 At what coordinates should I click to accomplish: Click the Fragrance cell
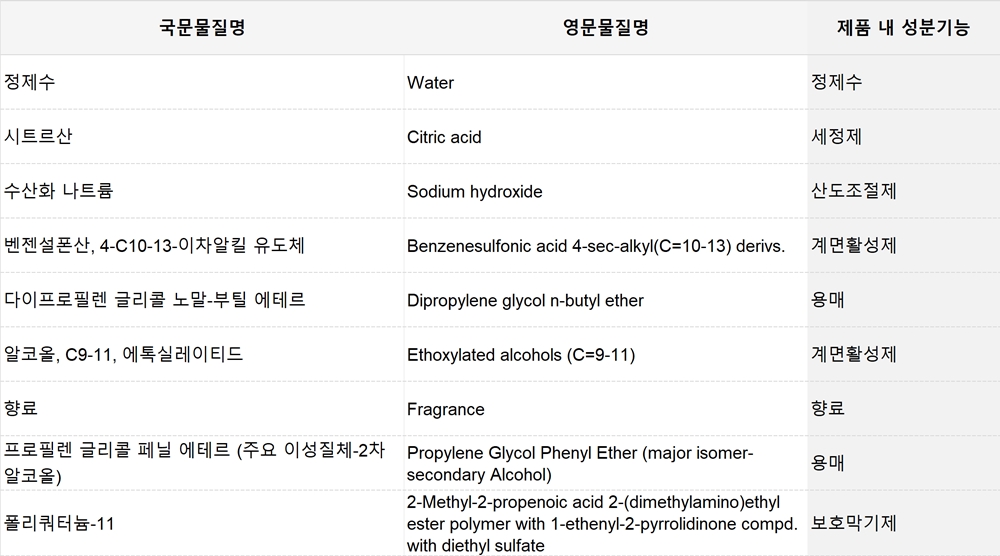(x=605, y=409)
